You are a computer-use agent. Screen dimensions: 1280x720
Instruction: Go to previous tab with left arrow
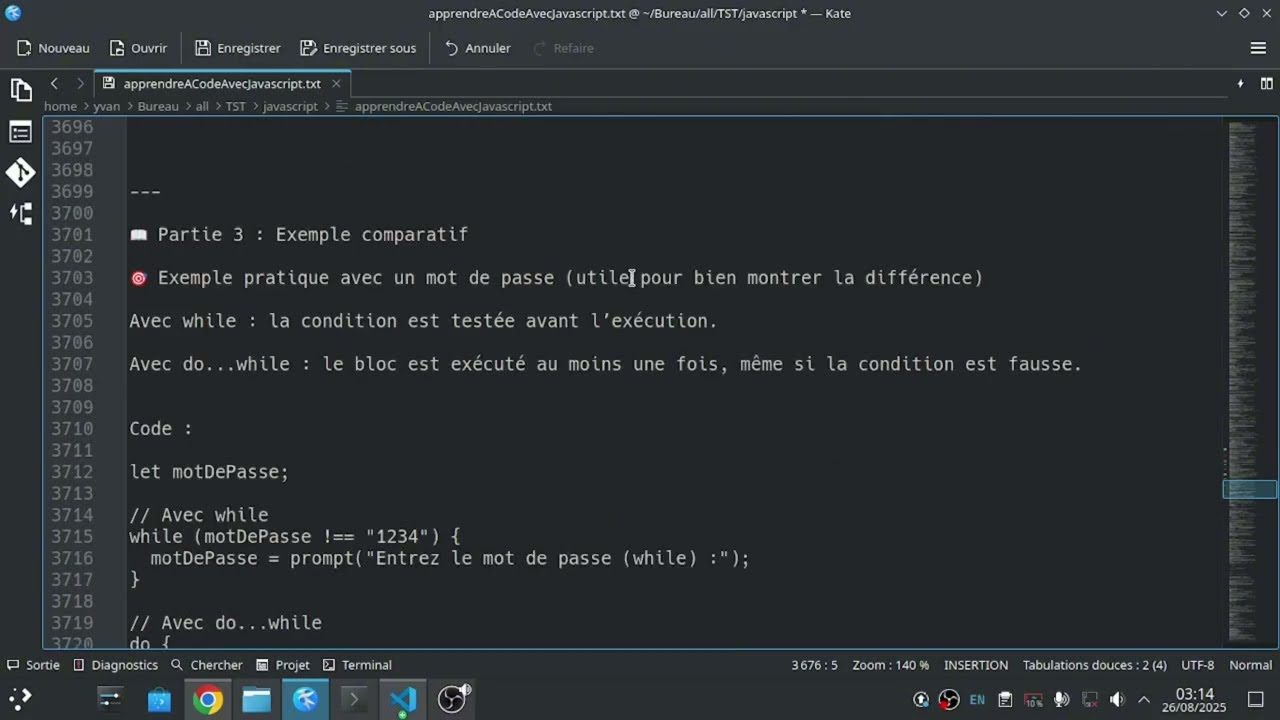pos(55,84)
